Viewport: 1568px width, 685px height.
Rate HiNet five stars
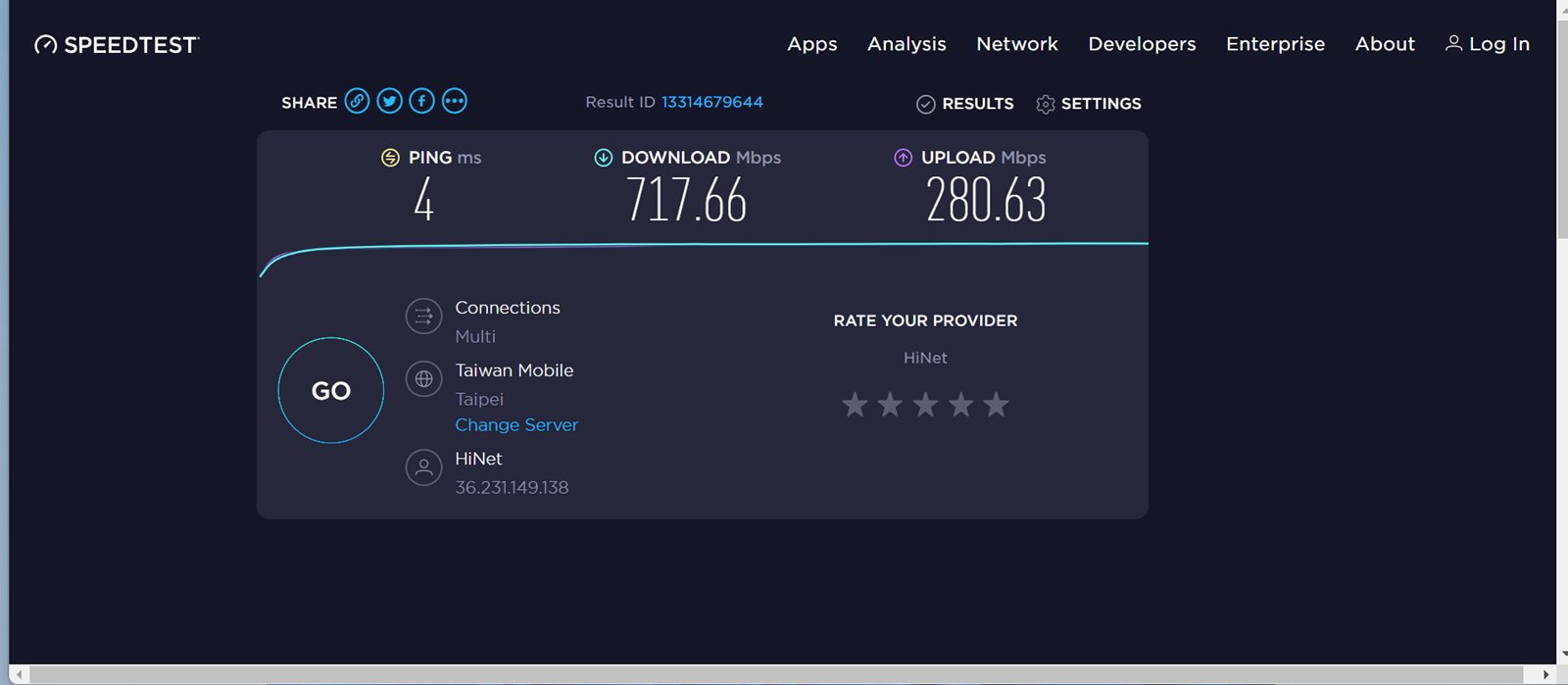click(x=996, y=404)
